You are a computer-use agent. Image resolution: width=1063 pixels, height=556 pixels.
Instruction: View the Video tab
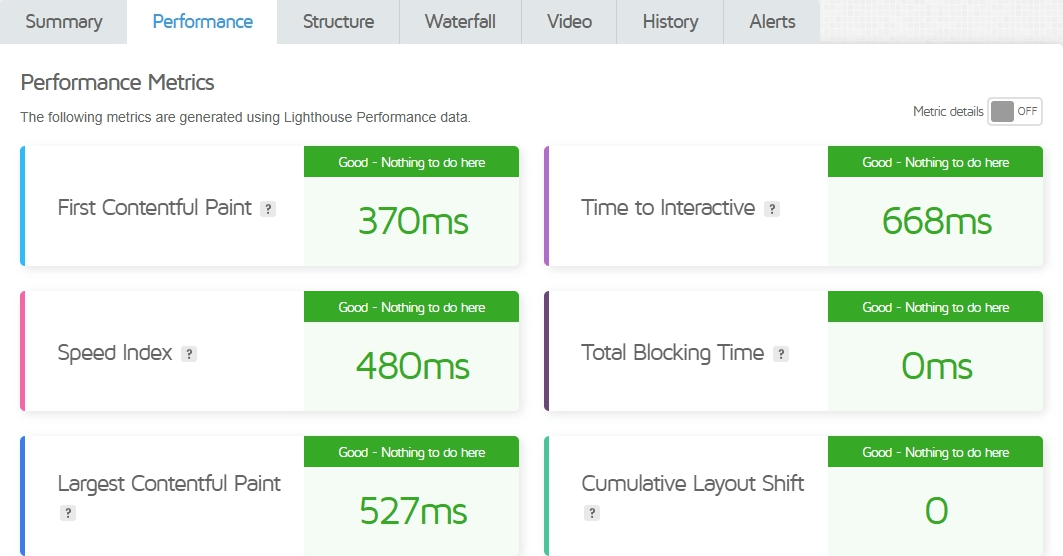(x=569, y=22)
